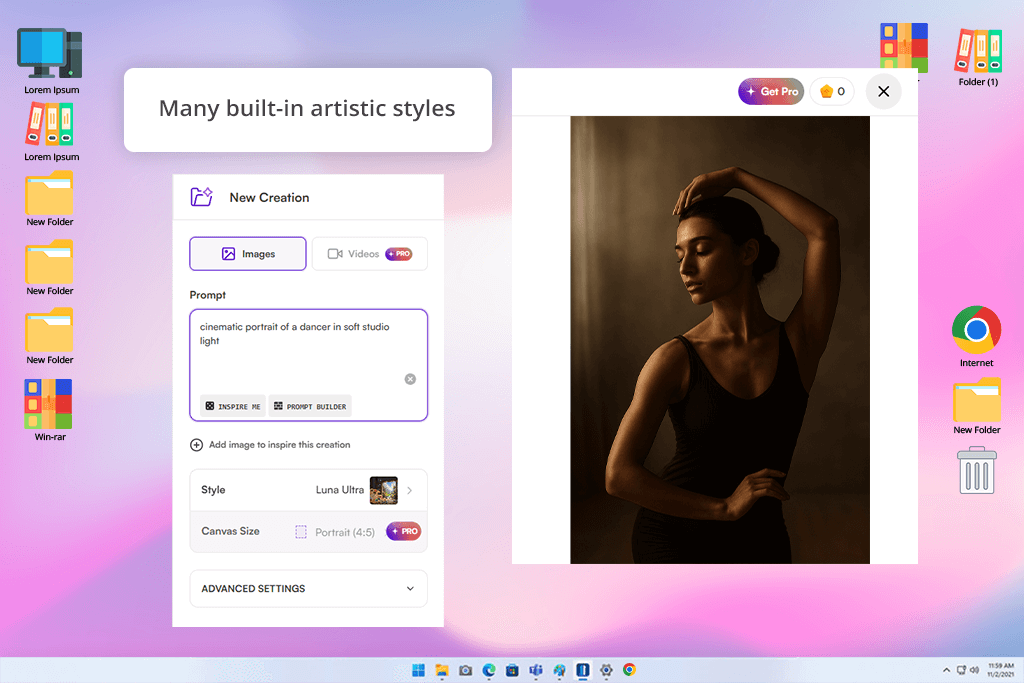Open Microsoft Teams from the taskbar

[x=536, y=670]
